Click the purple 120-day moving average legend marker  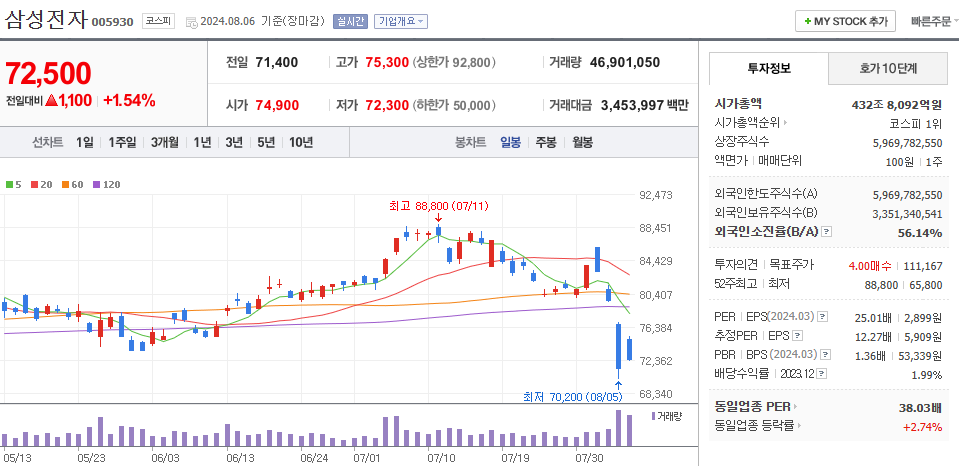(96, 184)
